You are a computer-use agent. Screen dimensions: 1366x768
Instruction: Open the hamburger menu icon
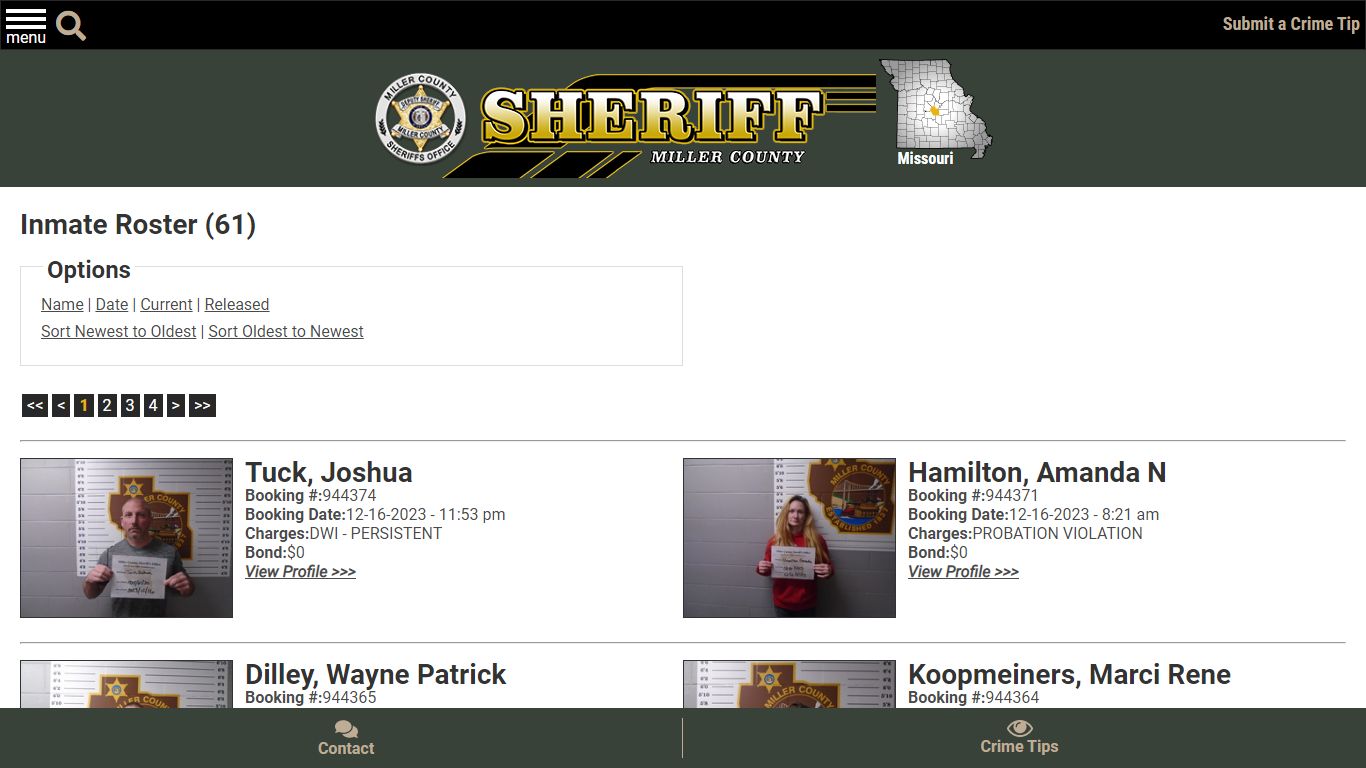(26, 25)
